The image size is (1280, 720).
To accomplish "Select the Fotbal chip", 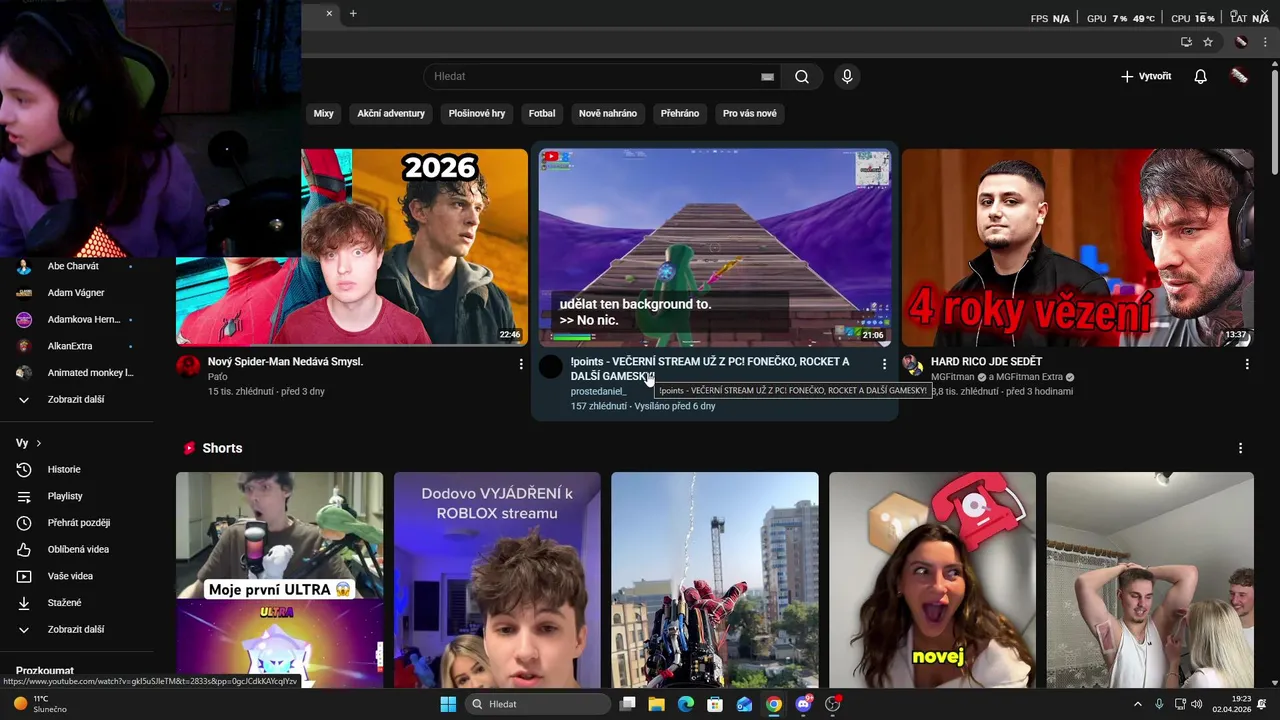I will pos(542,113).
